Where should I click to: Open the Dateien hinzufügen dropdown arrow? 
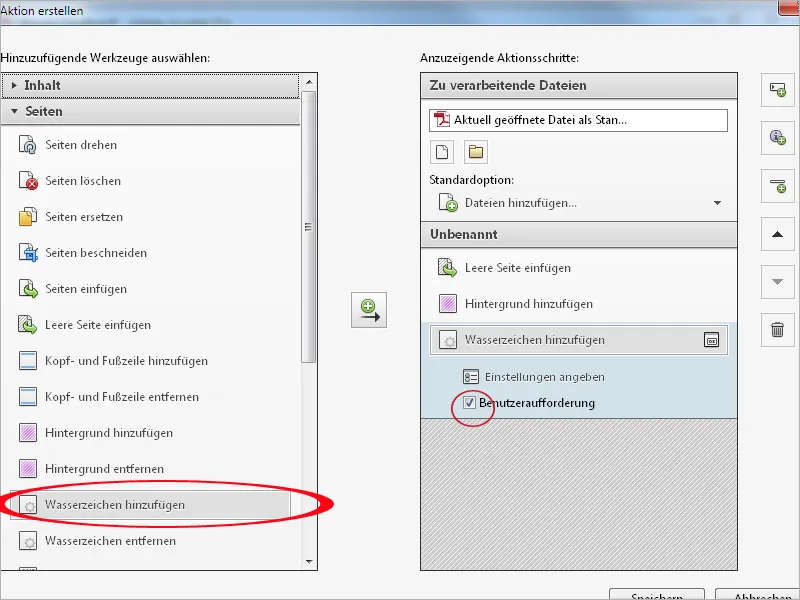click(717, 203)
